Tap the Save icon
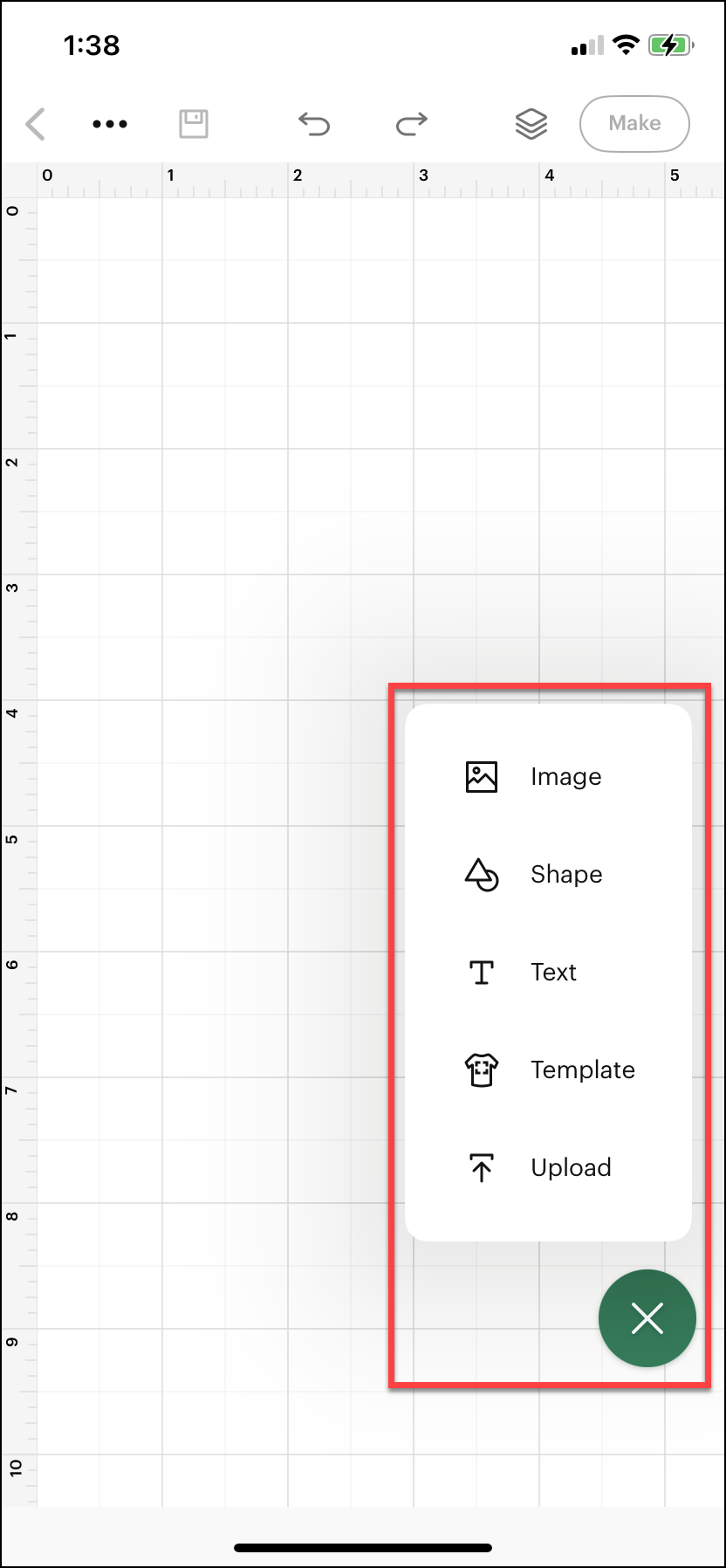The image size is (726, 1568). (x=193, y=124)
